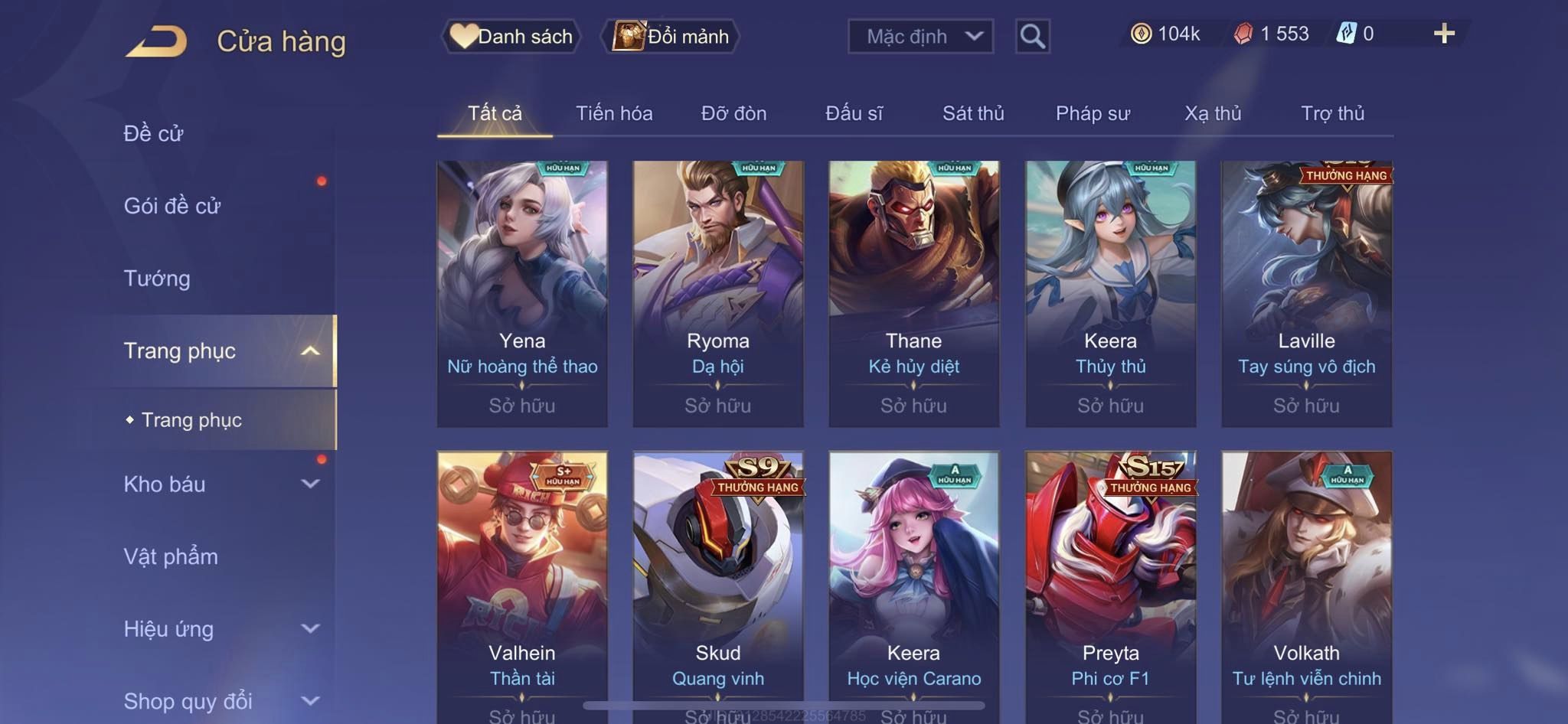The image size is (1568, 724).
Task: Tap the blue voucher currency icon
Action: 1346,34
